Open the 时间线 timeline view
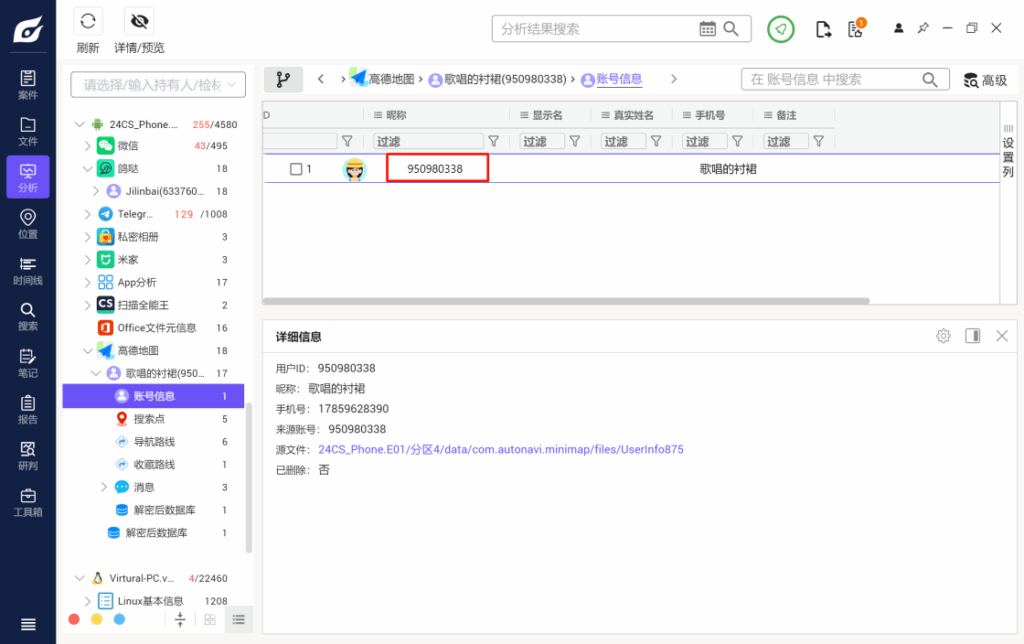This screenshot has height=644, width=1024. (27, 269)
